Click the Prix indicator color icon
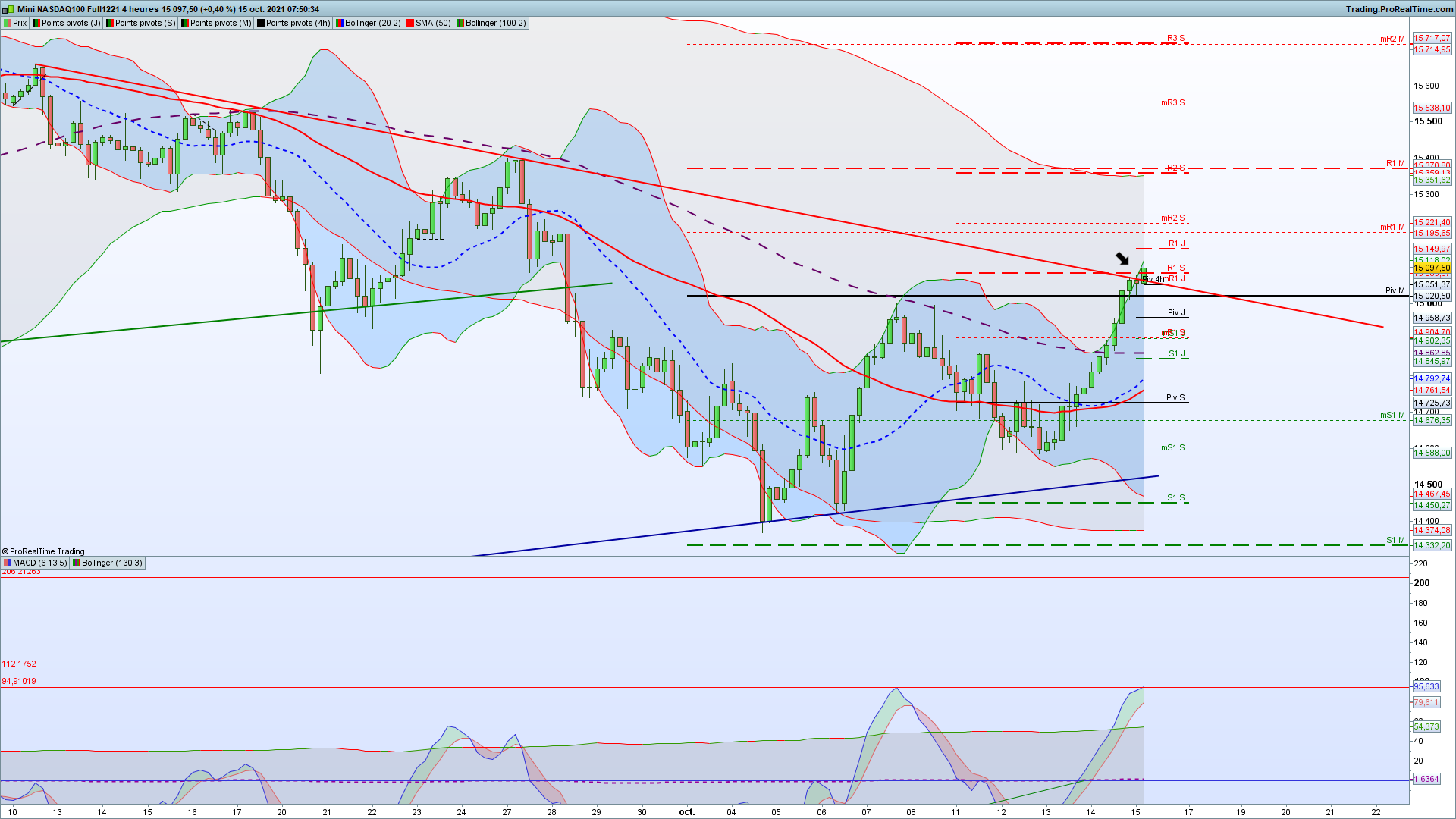Screen dimensions: 1456x819 (x=8, y=23)
